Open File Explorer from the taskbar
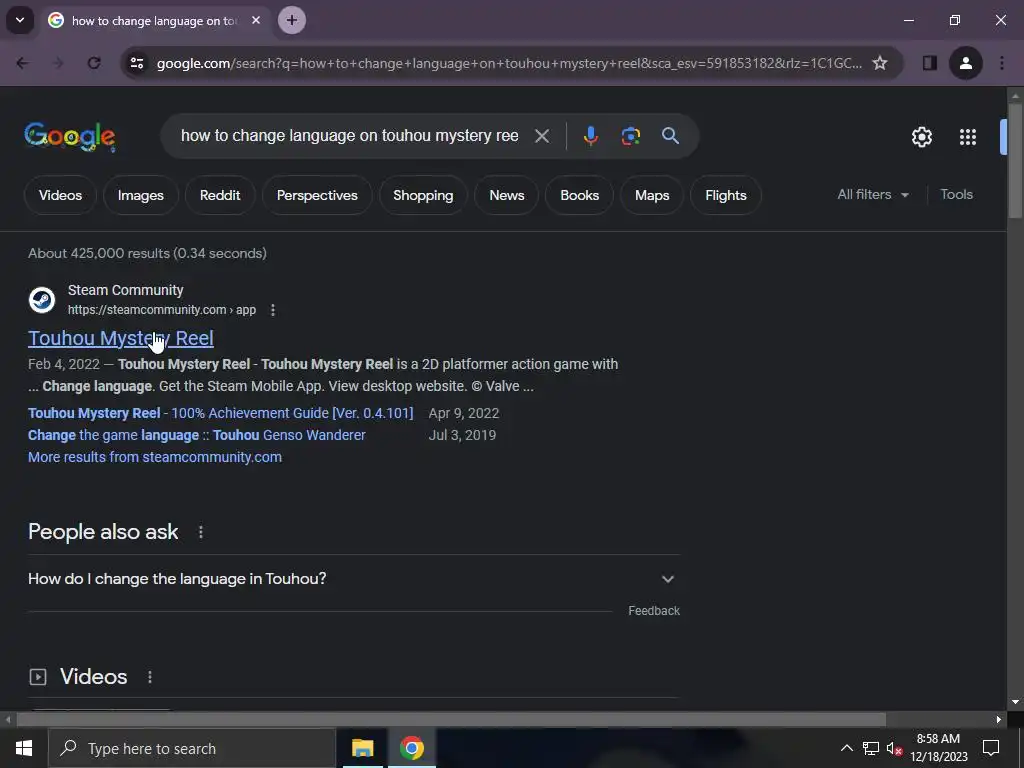The height and width of the screenshot is (768, 1024). pos(362,748)
